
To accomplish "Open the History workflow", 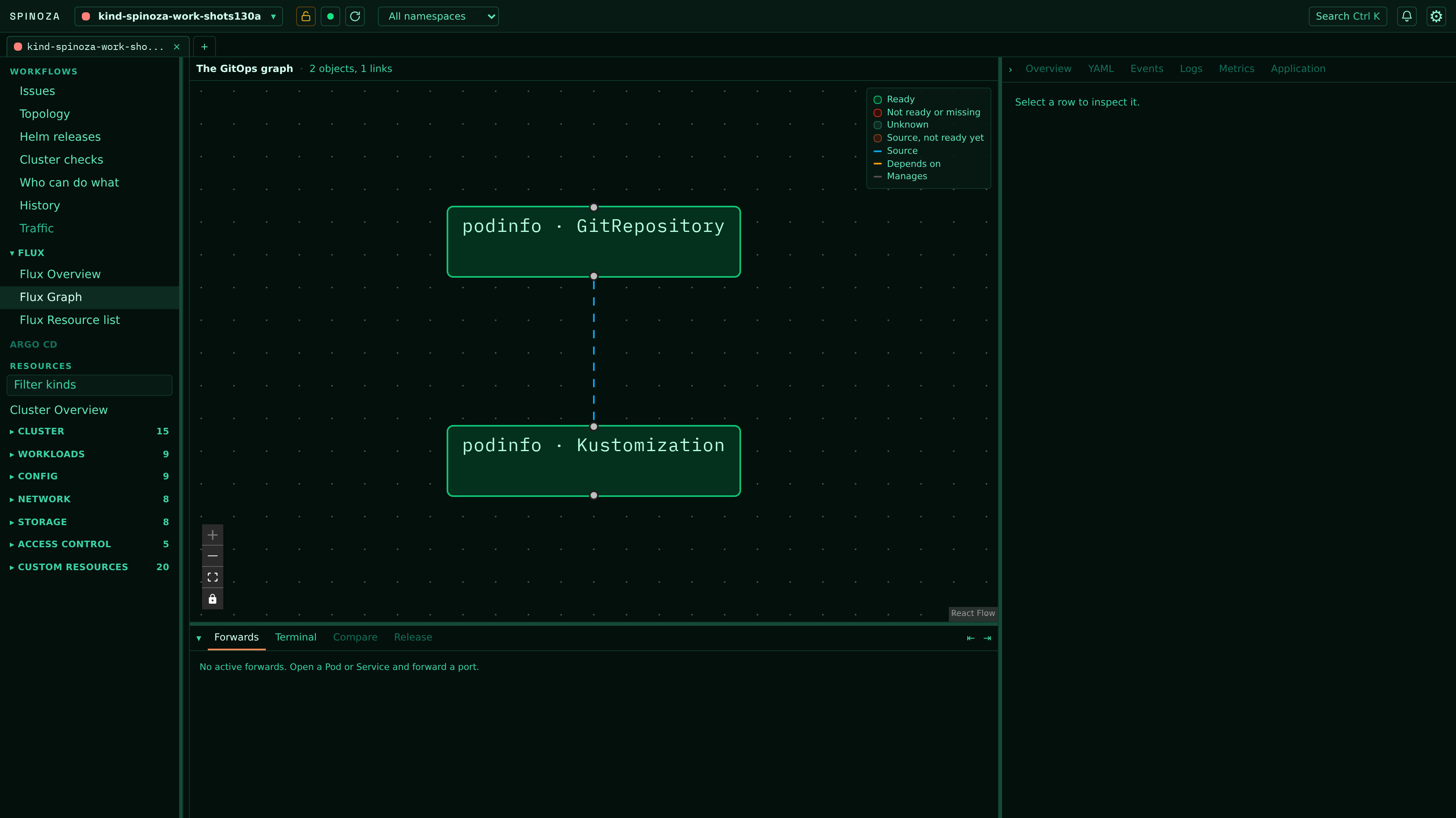I will click(x=89, y=205).
